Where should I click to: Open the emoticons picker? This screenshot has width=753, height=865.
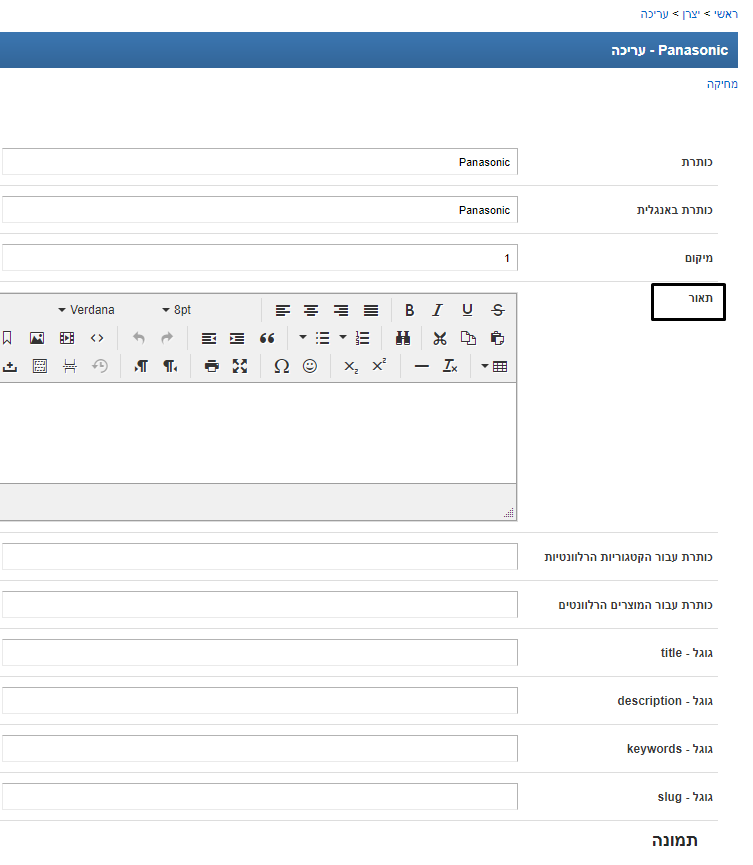coord(310,366)
